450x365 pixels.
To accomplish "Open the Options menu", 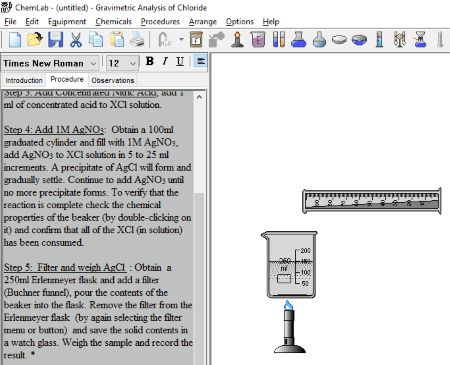I will [240, 22].
